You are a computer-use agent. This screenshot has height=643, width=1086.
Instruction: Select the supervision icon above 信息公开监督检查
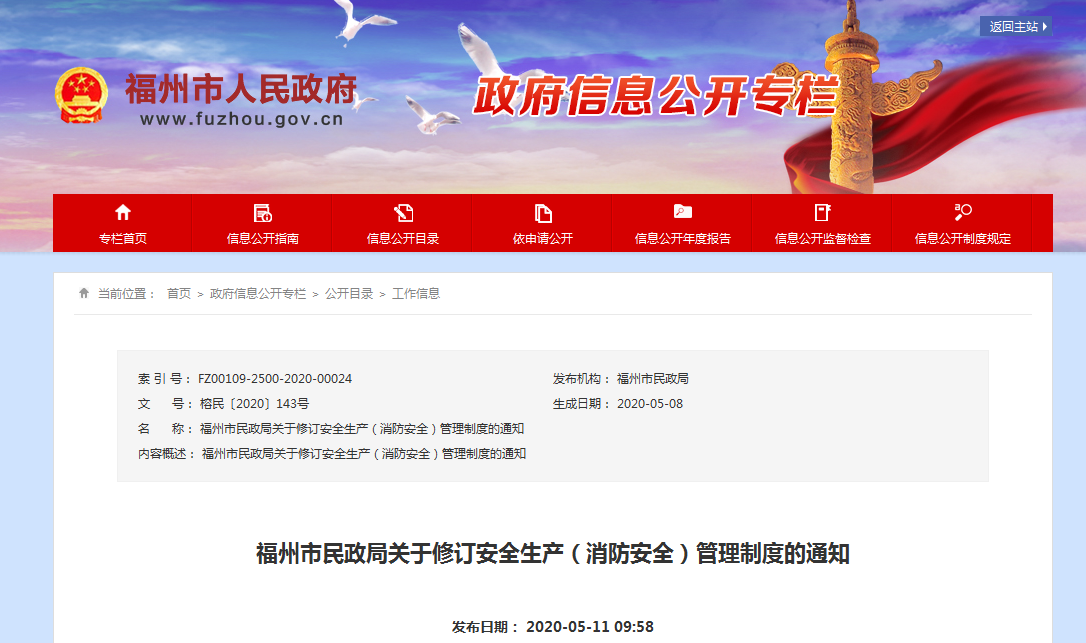pos(822,213)
